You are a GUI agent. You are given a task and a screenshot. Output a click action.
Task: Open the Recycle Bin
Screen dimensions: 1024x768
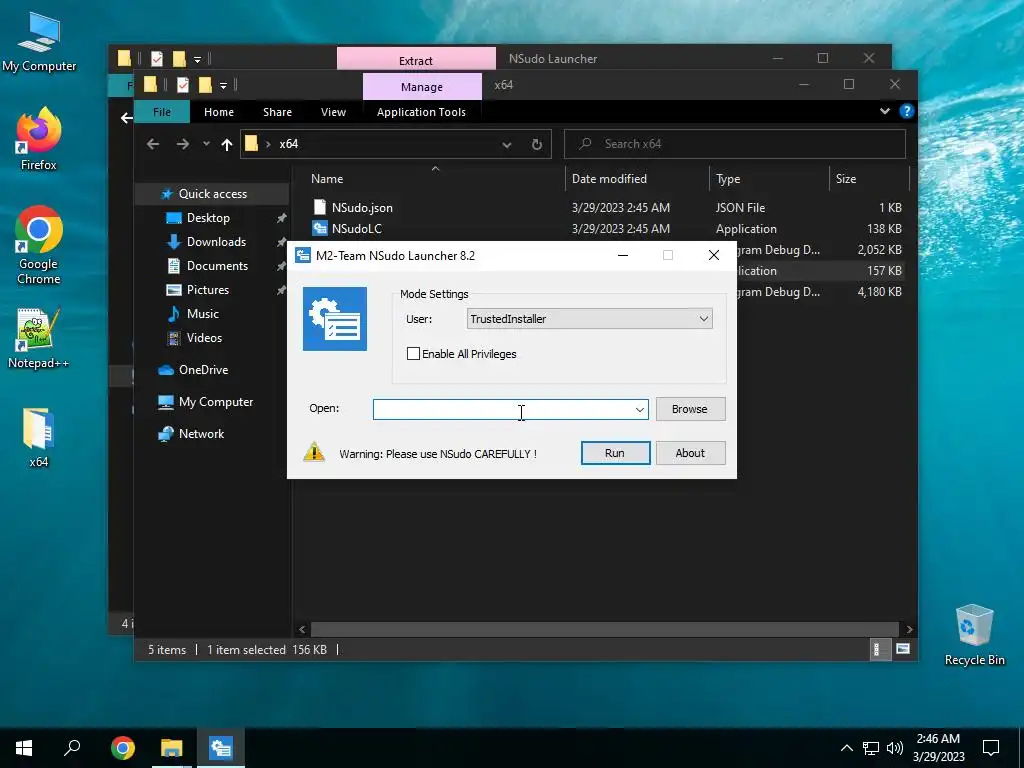[974, 635]
